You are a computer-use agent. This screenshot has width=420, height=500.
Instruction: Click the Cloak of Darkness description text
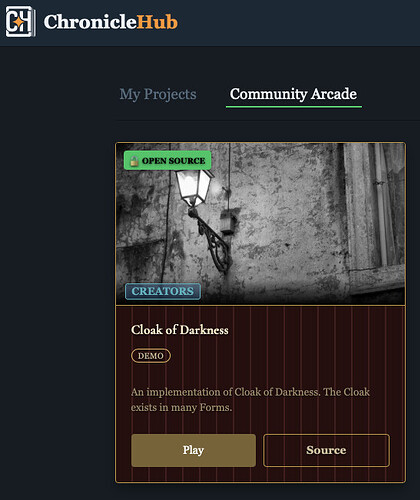[x=250, y=400]
